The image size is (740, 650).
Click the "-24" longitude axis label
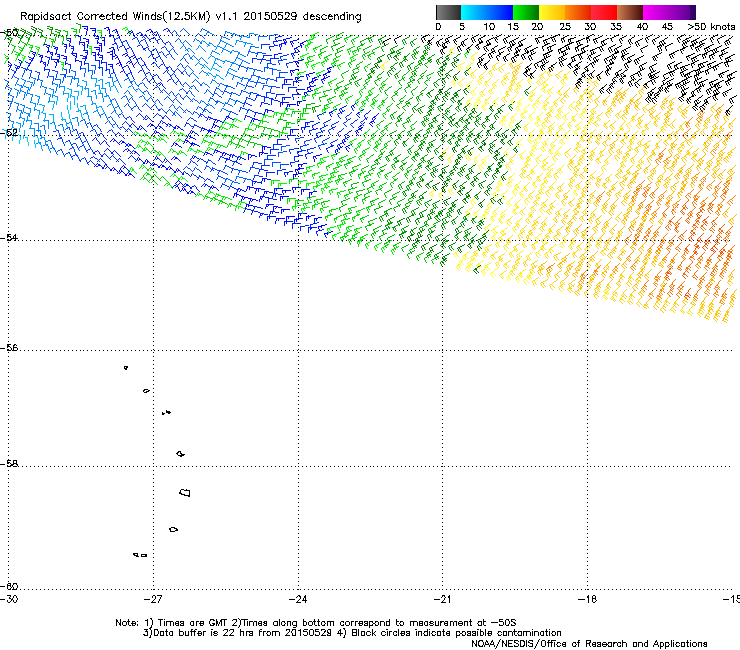pos(298,599)
